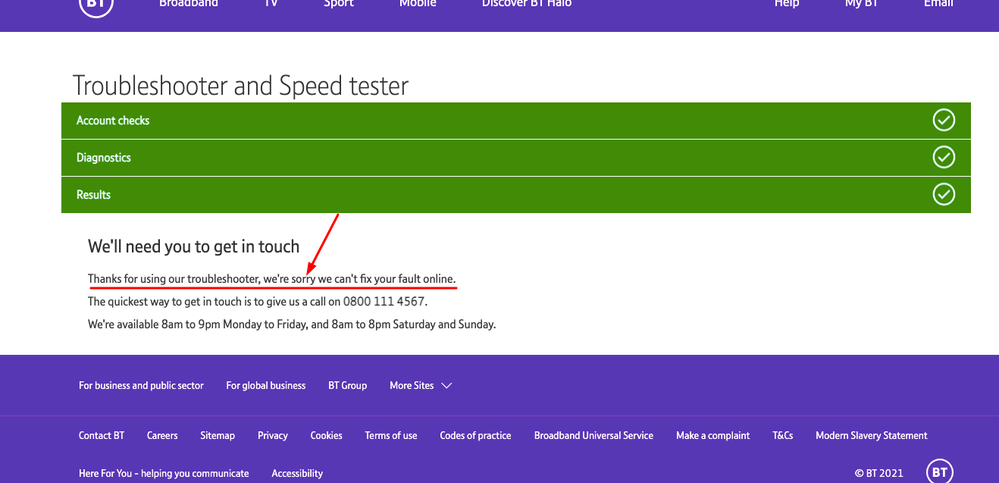Click For business and public sector
Viewport: 999px width, 483px height.
(x=141, y=385)
